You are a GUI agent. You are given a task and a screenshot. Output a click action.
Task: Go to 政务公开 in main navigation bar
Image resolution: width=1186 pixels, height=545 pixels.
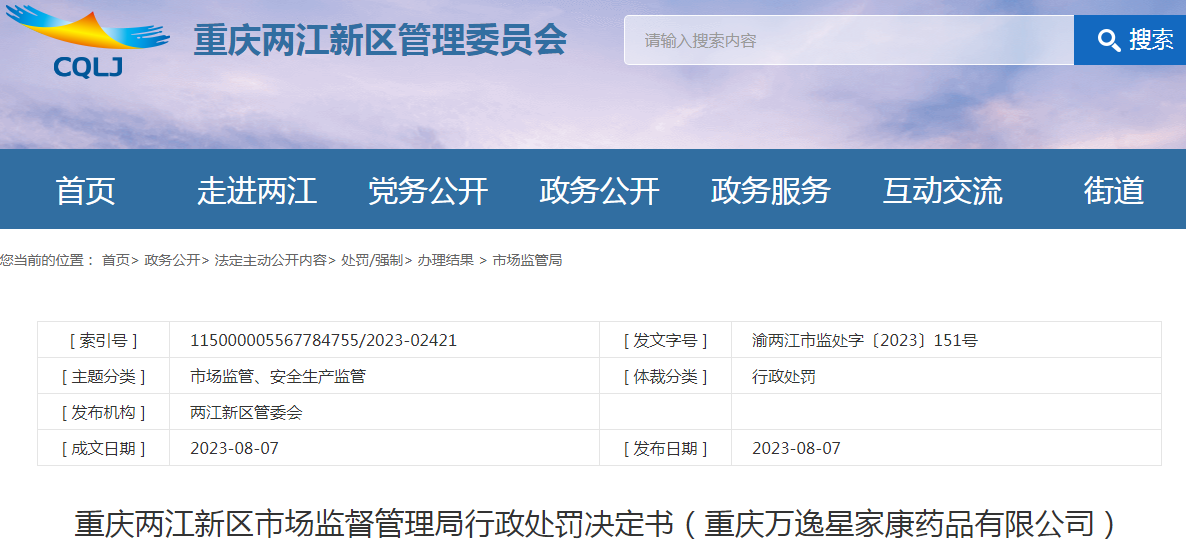[x=599, y=190]
